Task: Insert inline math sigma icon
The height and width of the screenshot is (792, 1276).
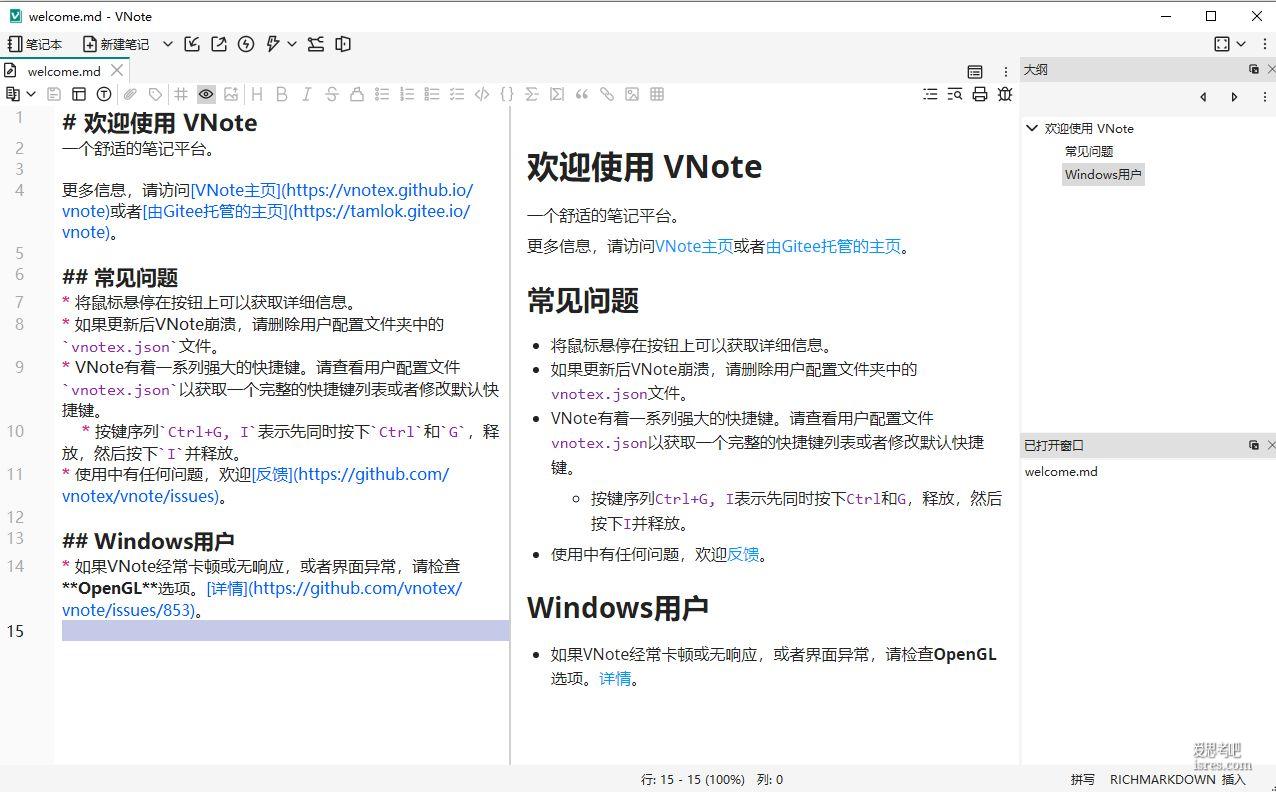Action: pyautogui.click(x=532, y=94)
